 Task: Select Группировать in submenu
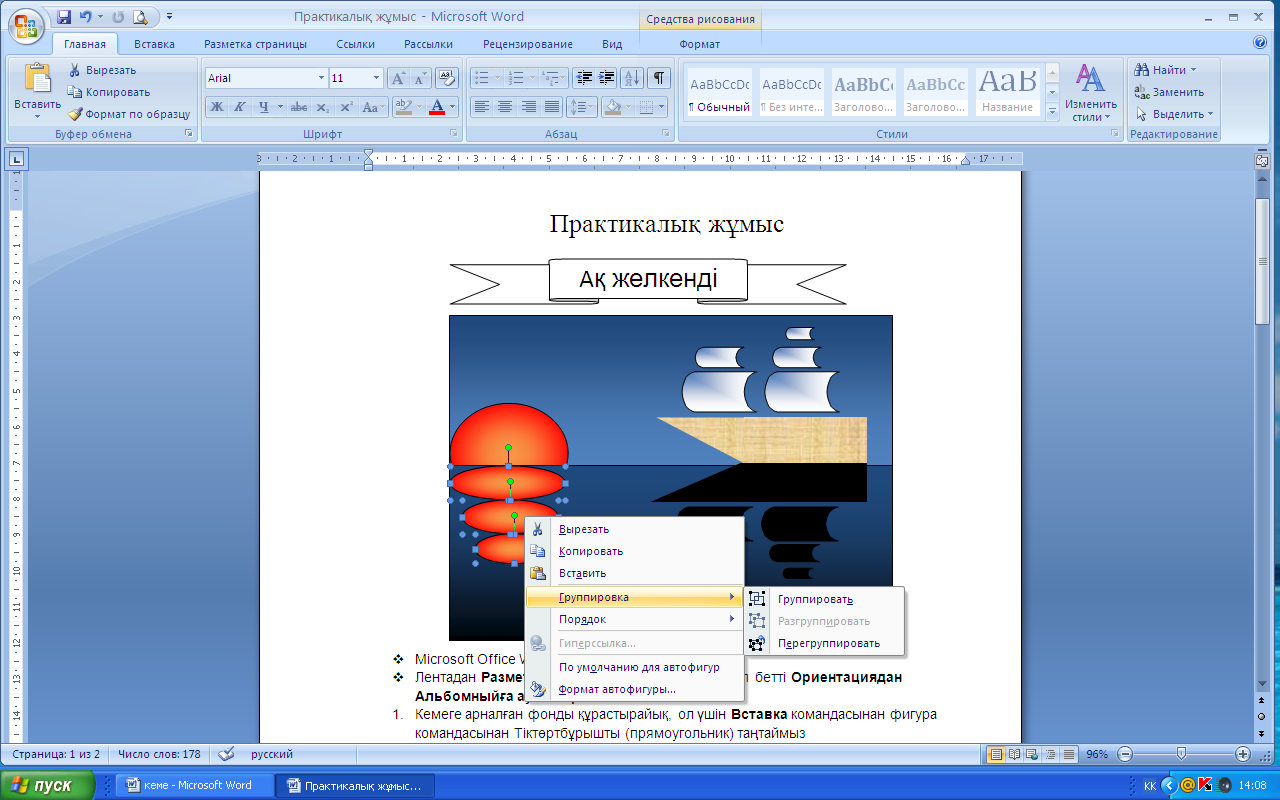point(824,599)
